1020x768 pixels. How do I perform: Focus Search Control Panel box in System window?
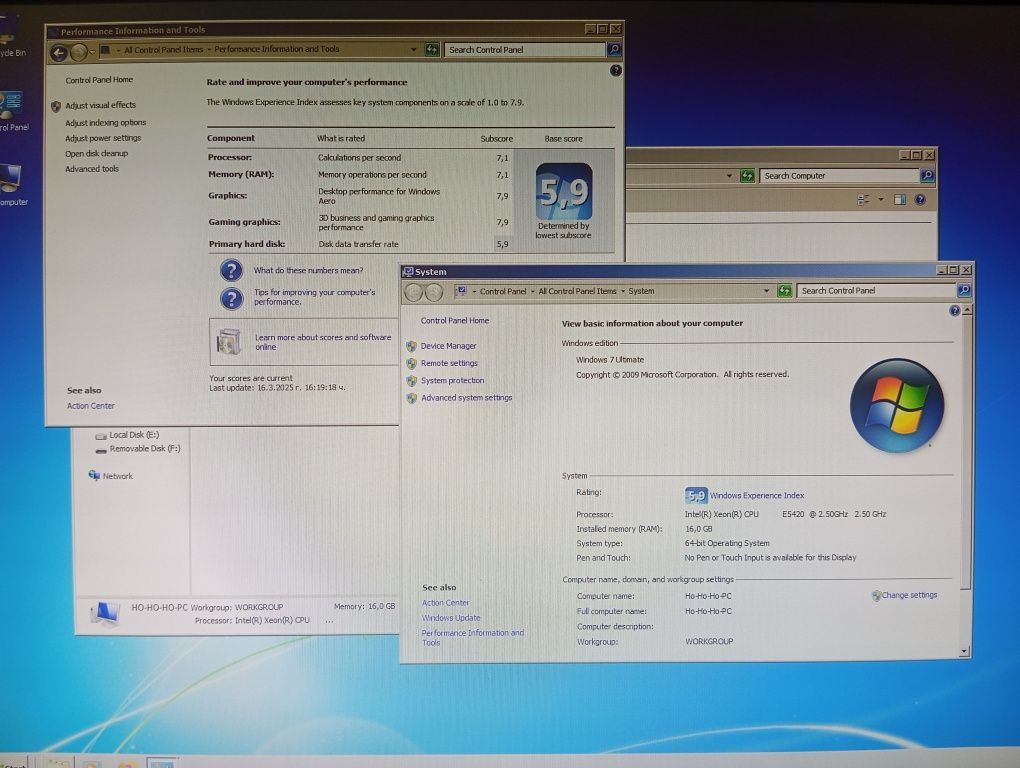[876, 291]
